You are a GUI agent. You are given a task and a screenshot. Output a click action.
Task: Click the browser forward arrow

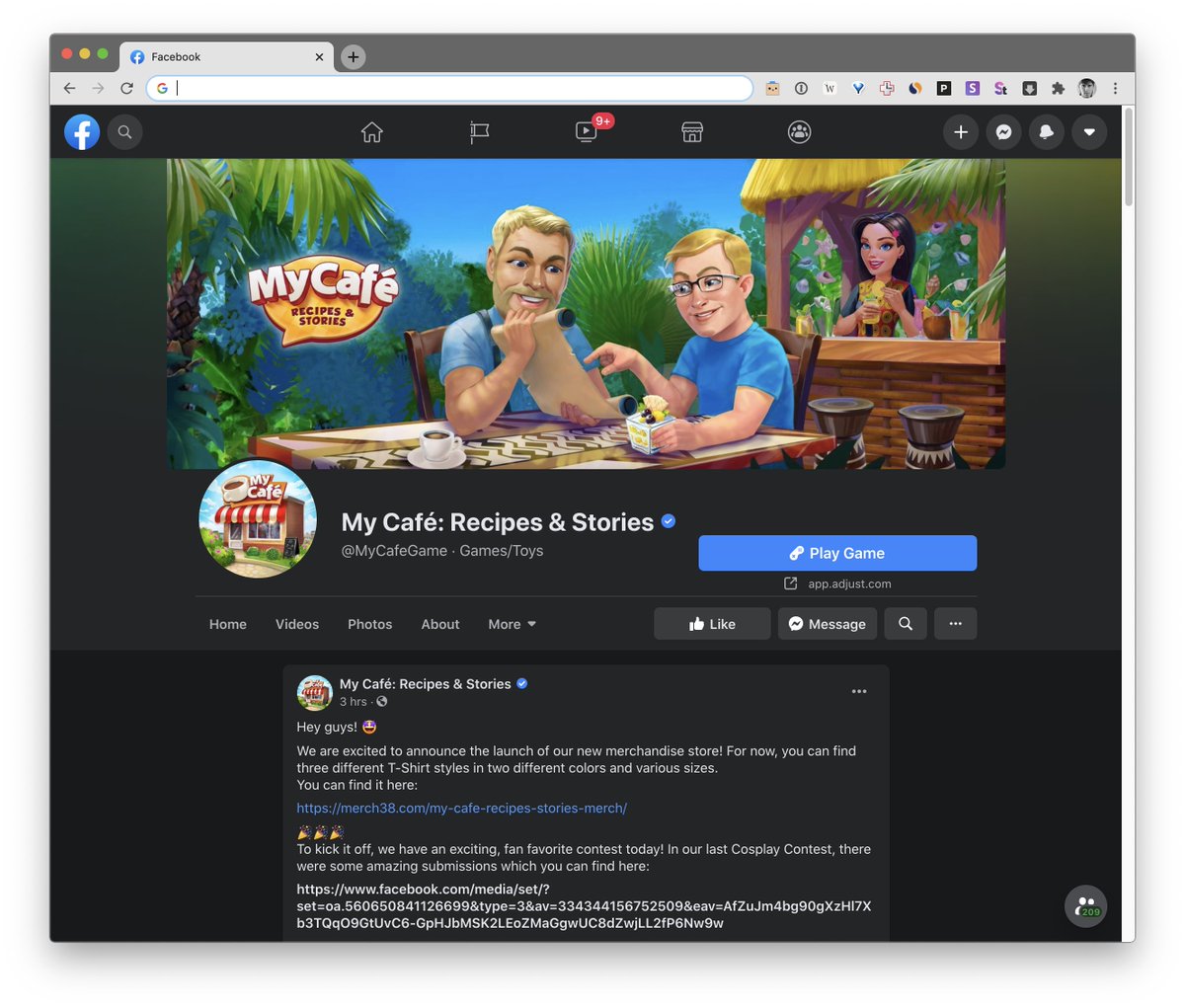[x=98, y=88]
